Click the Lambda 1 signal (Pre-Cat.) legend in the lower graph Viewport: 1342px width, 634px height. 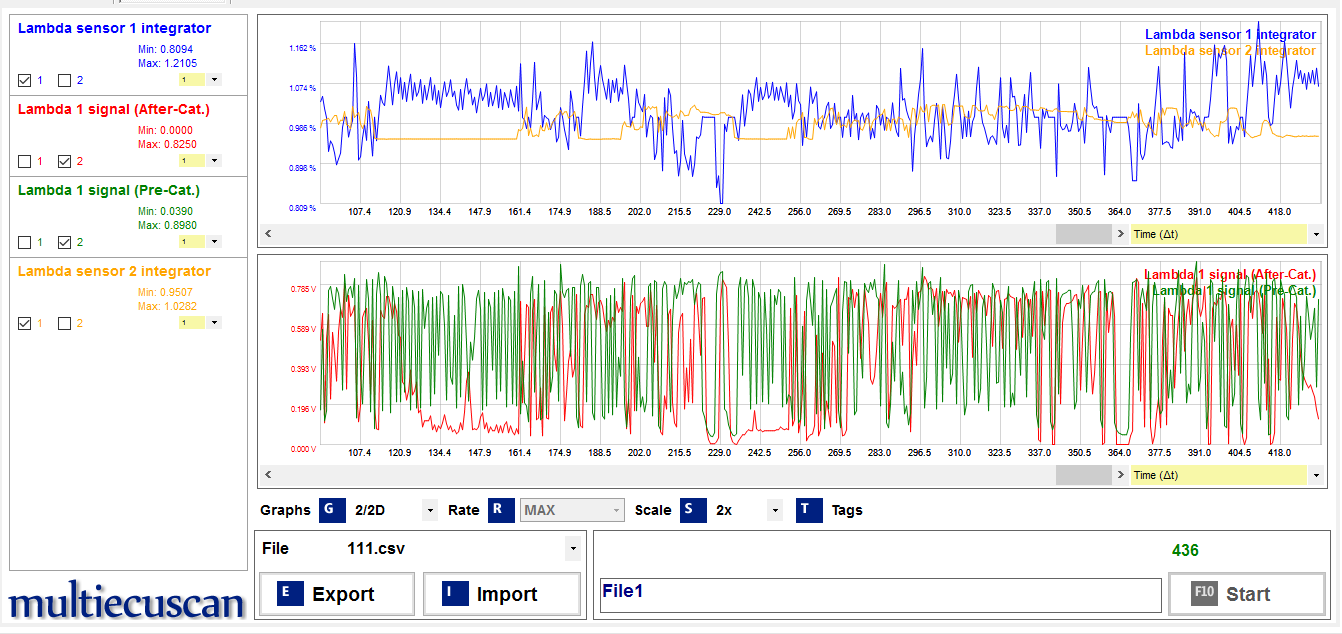[1234, 290]
